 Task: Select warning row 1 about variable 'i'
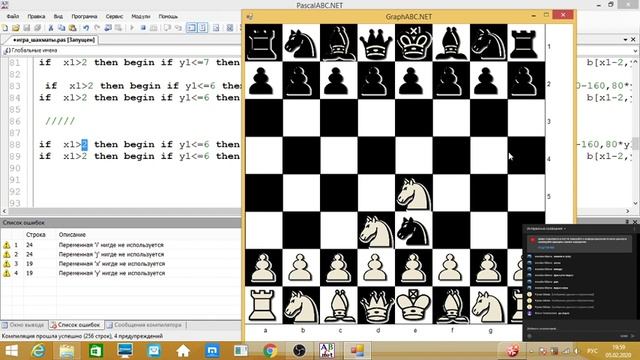pos(121,245)
